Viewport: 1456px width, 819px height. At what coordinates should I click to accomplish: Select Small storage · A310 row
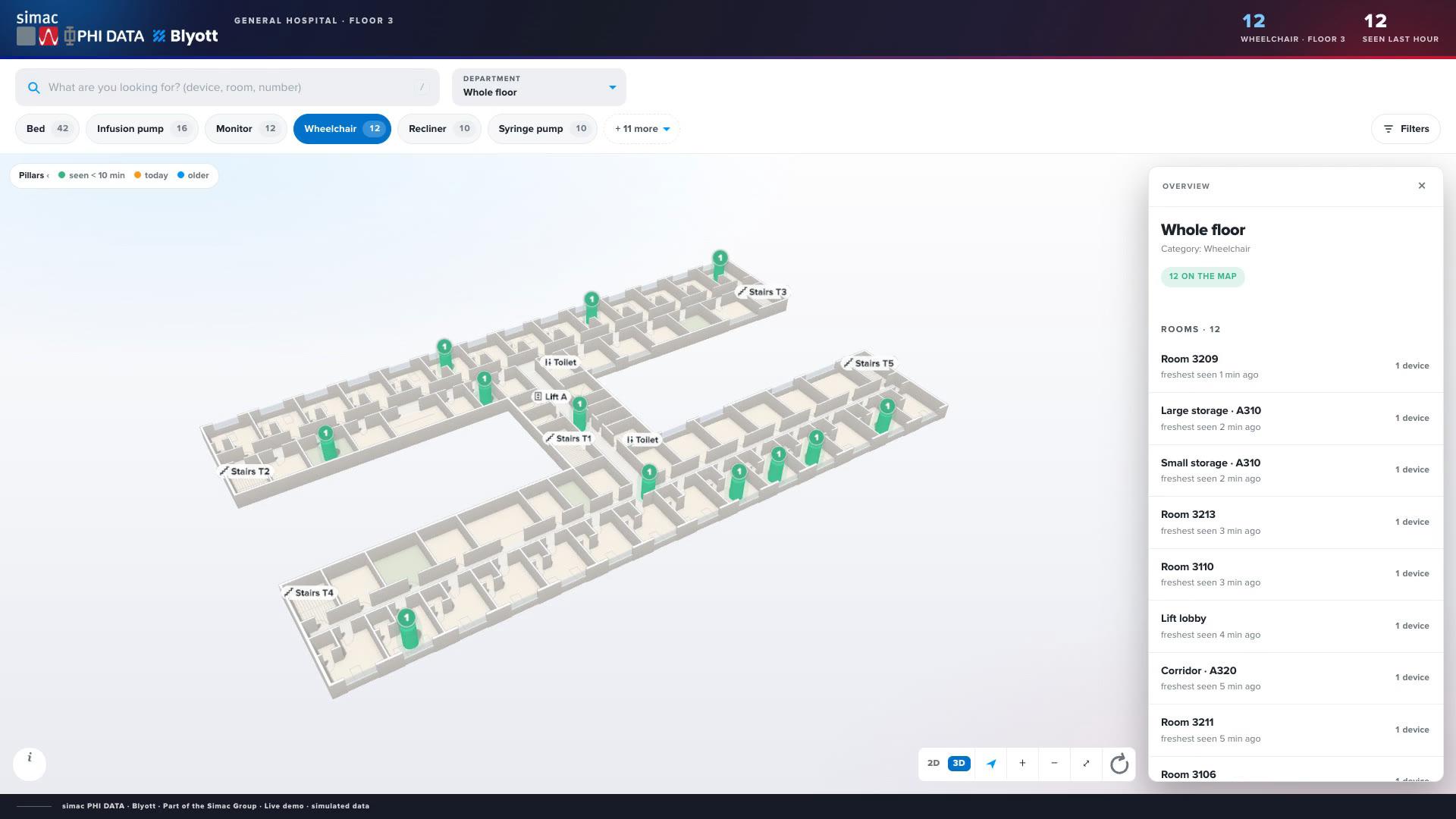point(1295,470)
